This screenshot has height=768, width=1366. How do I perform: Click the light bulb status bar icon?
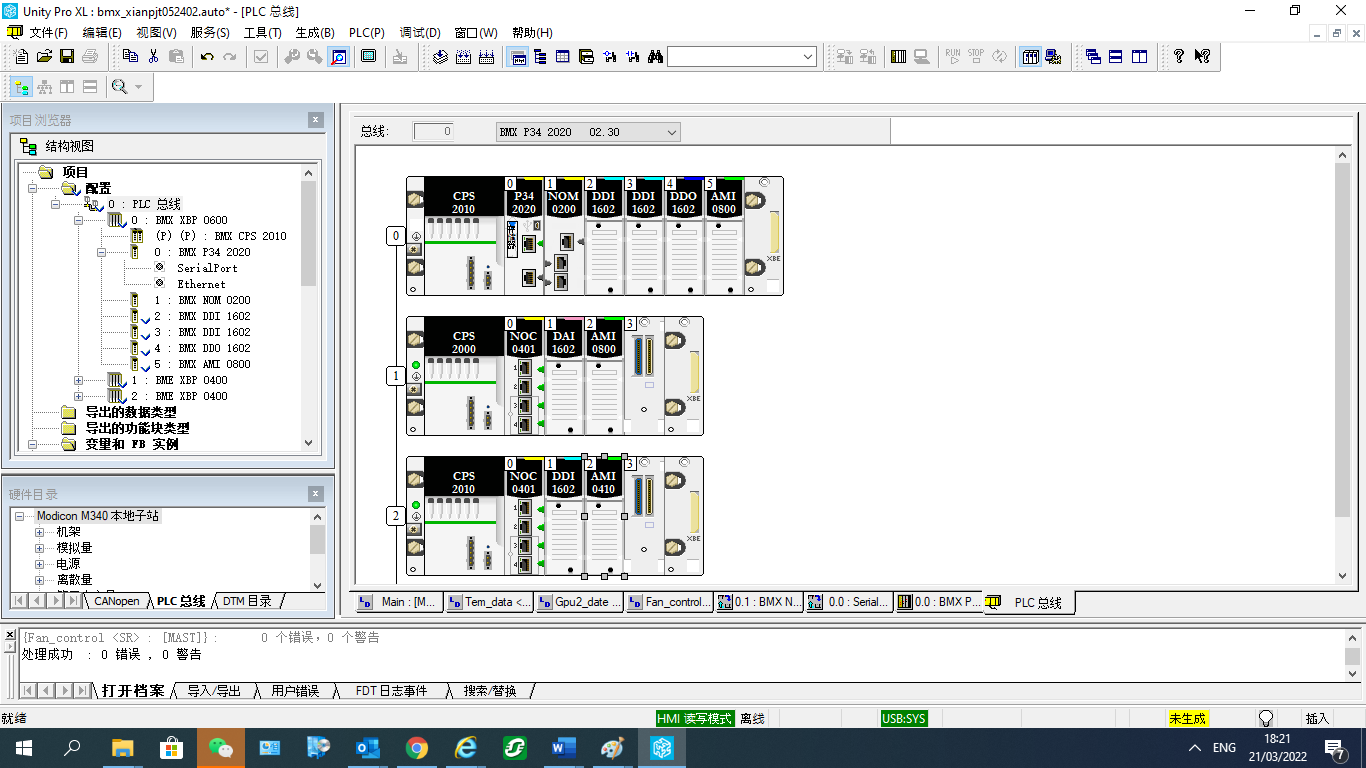point(1266,718)
